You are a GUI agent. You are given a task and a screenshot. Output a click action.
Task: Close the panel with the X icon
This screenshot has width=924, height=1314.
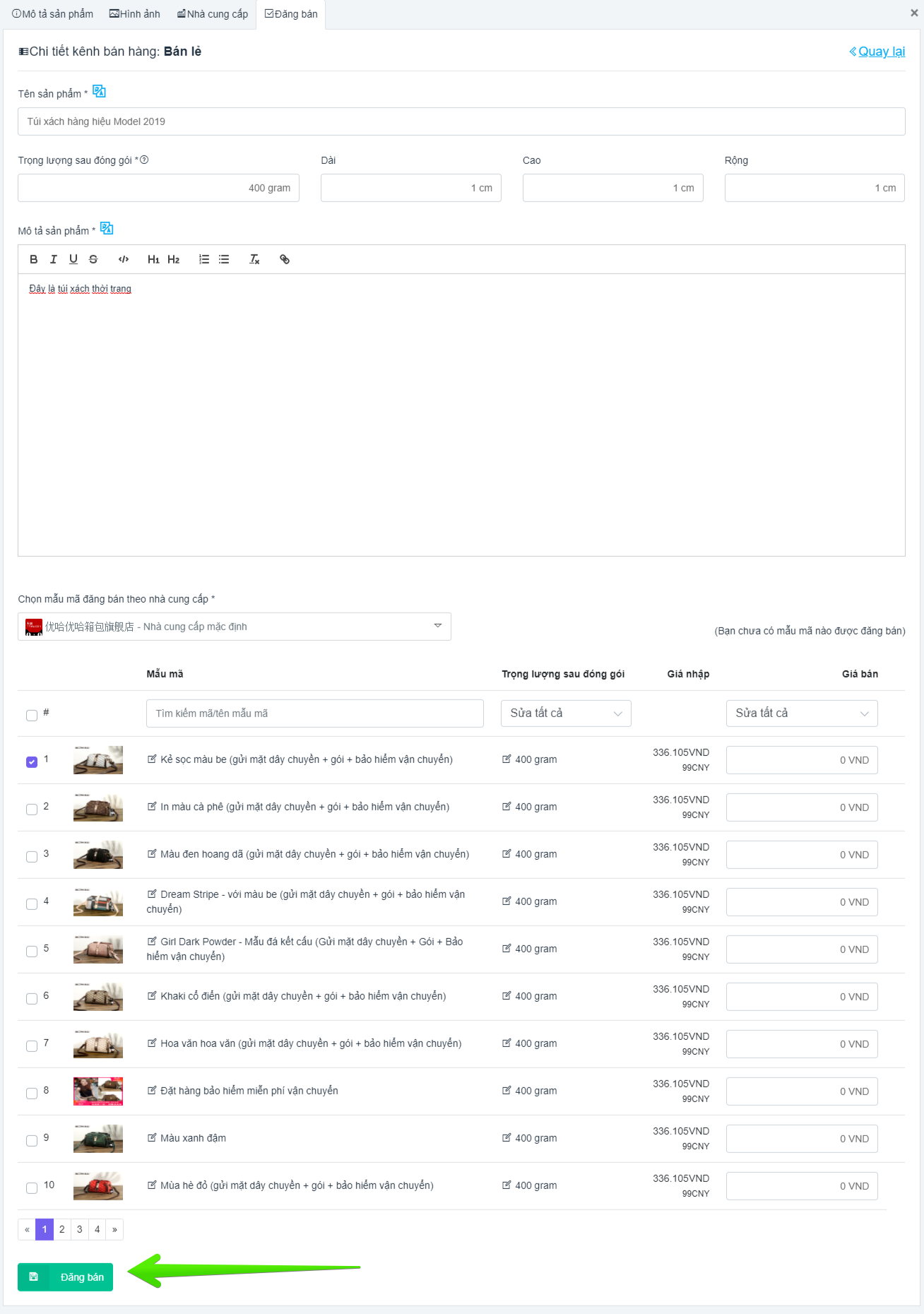(914, 13)
